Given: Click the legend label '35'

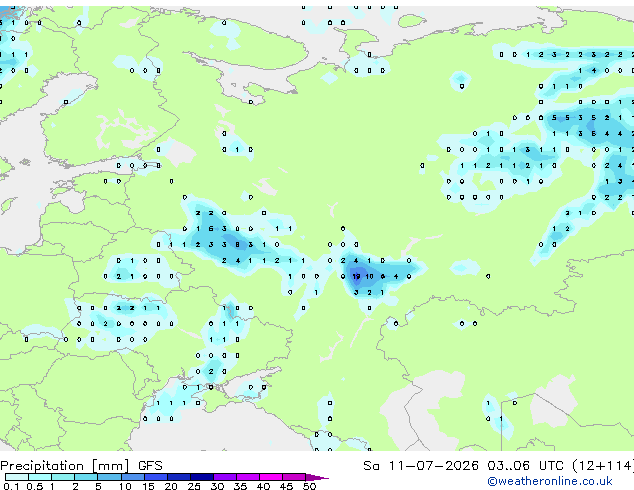Looking at the screenshot, I should click(240, 486).
